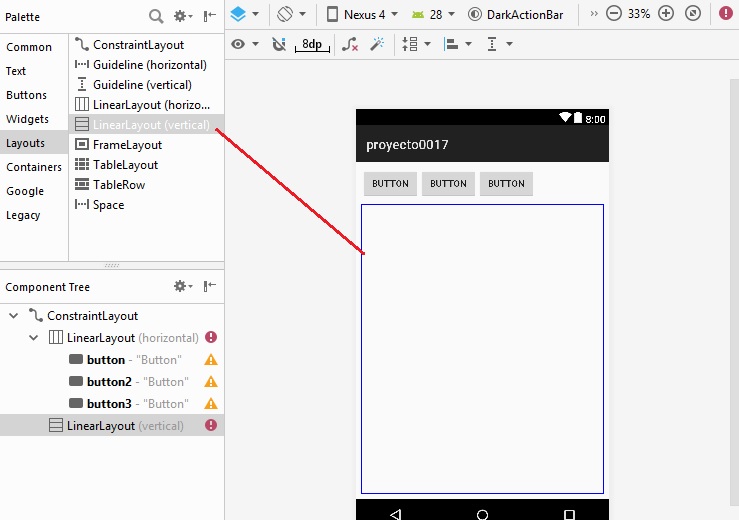Clear all constraints icon
The image size is (739, 520).
click(x=349, y=44)
